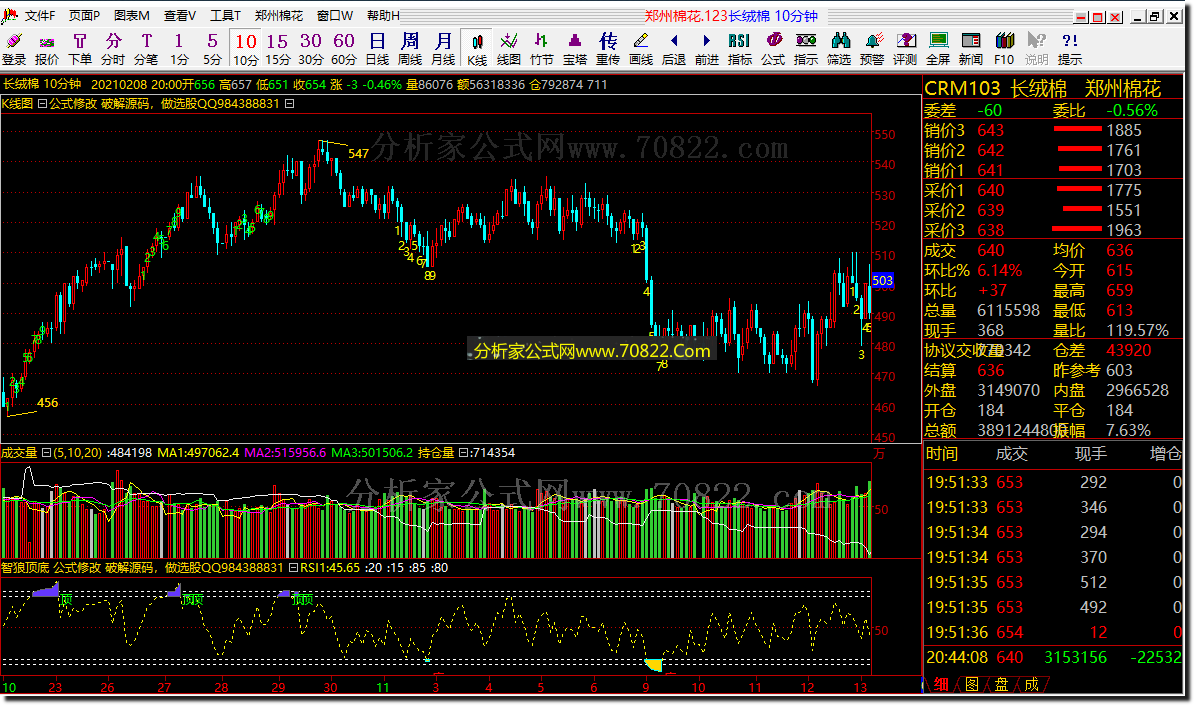This screenshot has width=1195, height=705.
Task: Open the 筛选 binoculars filter tool
Action: click(839, 49)
